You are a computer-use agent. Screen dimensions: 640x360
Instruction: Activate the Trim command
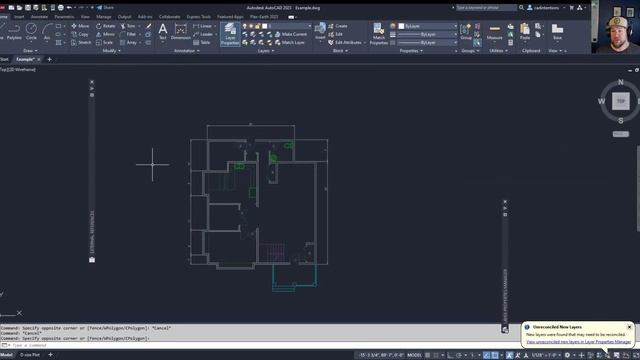click(128, 26)
